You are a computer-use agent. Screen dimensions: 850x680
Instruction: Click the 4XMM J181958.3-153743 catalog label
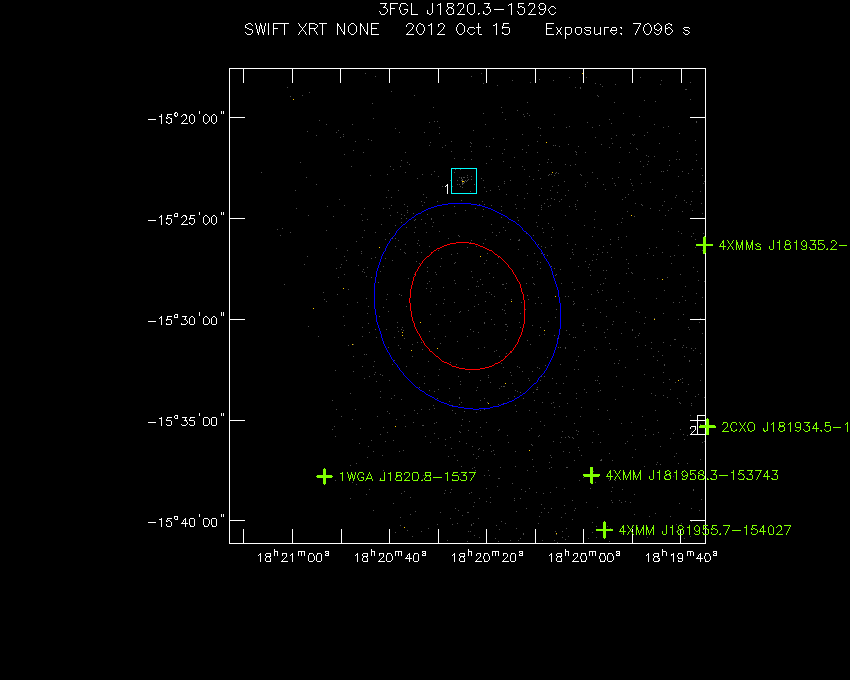coord(692,476)
